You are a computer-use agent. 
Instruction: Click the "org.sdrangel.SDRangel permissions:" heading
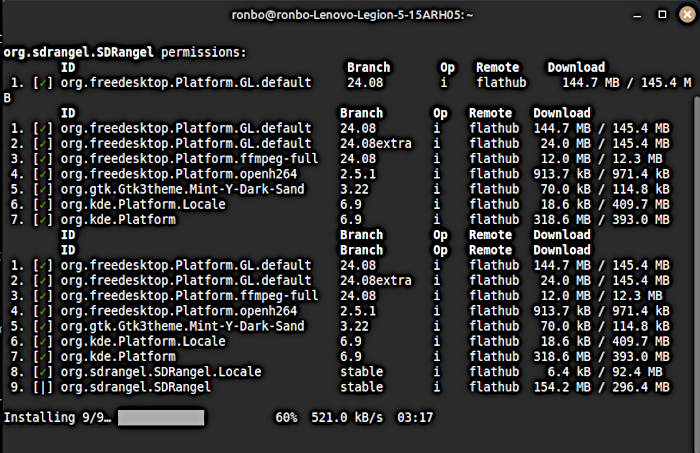click(x=125, y=52)
